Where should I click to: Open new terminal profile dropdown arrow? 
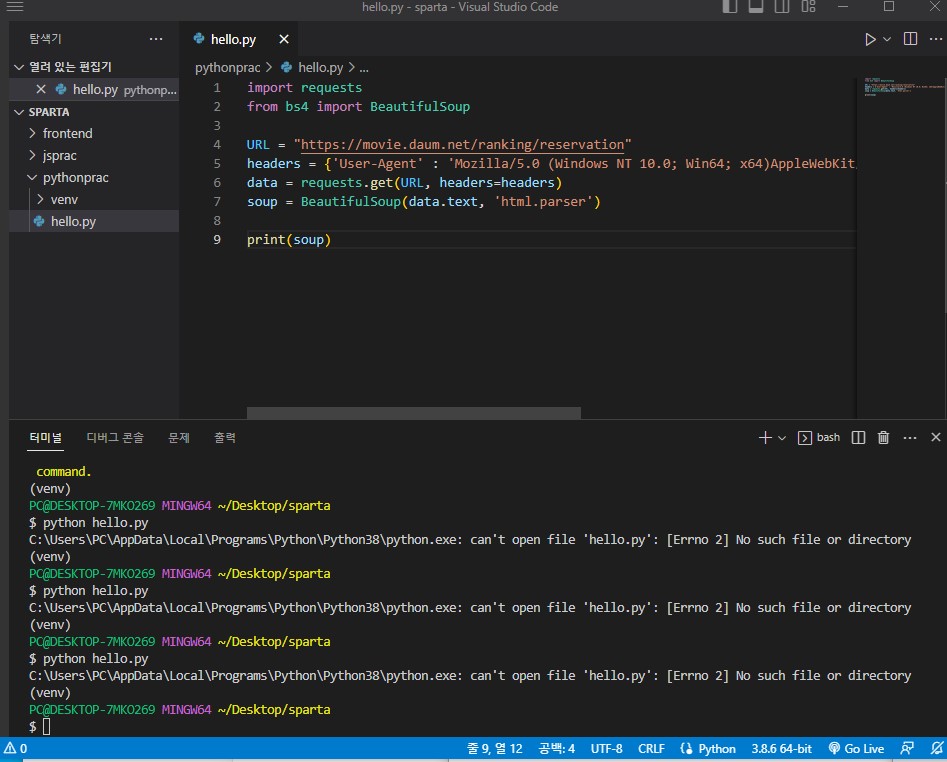[782, 438]
